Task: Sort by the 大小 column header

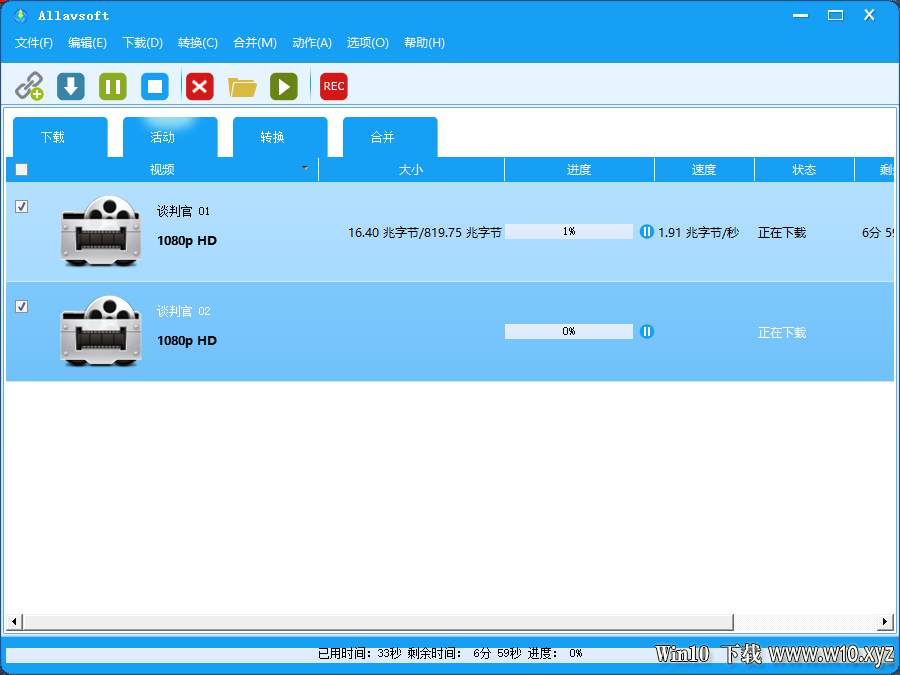Action: 411,169
